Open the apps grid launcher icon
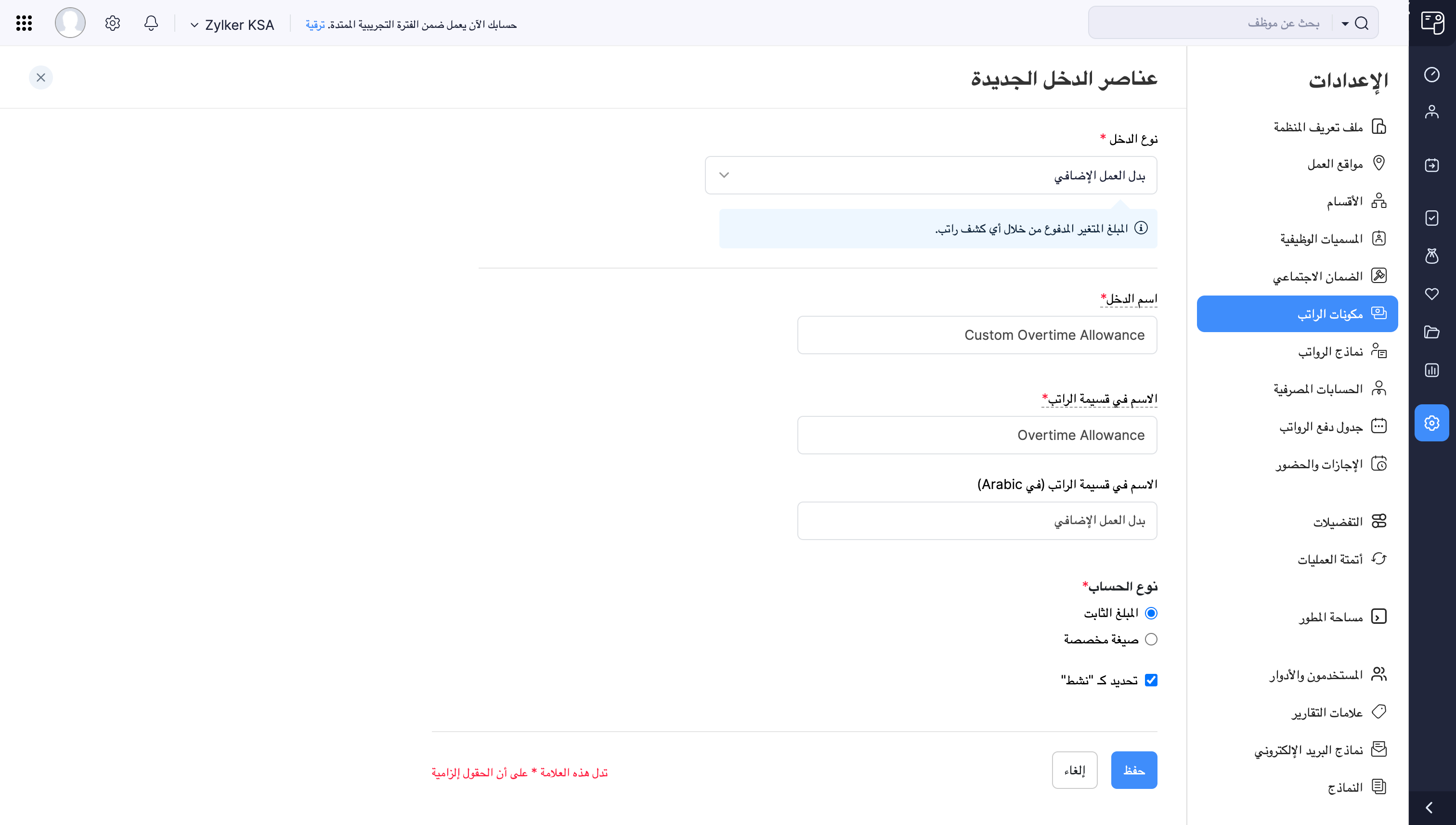This screenshot has height=825, width=1456. [24, 23]
